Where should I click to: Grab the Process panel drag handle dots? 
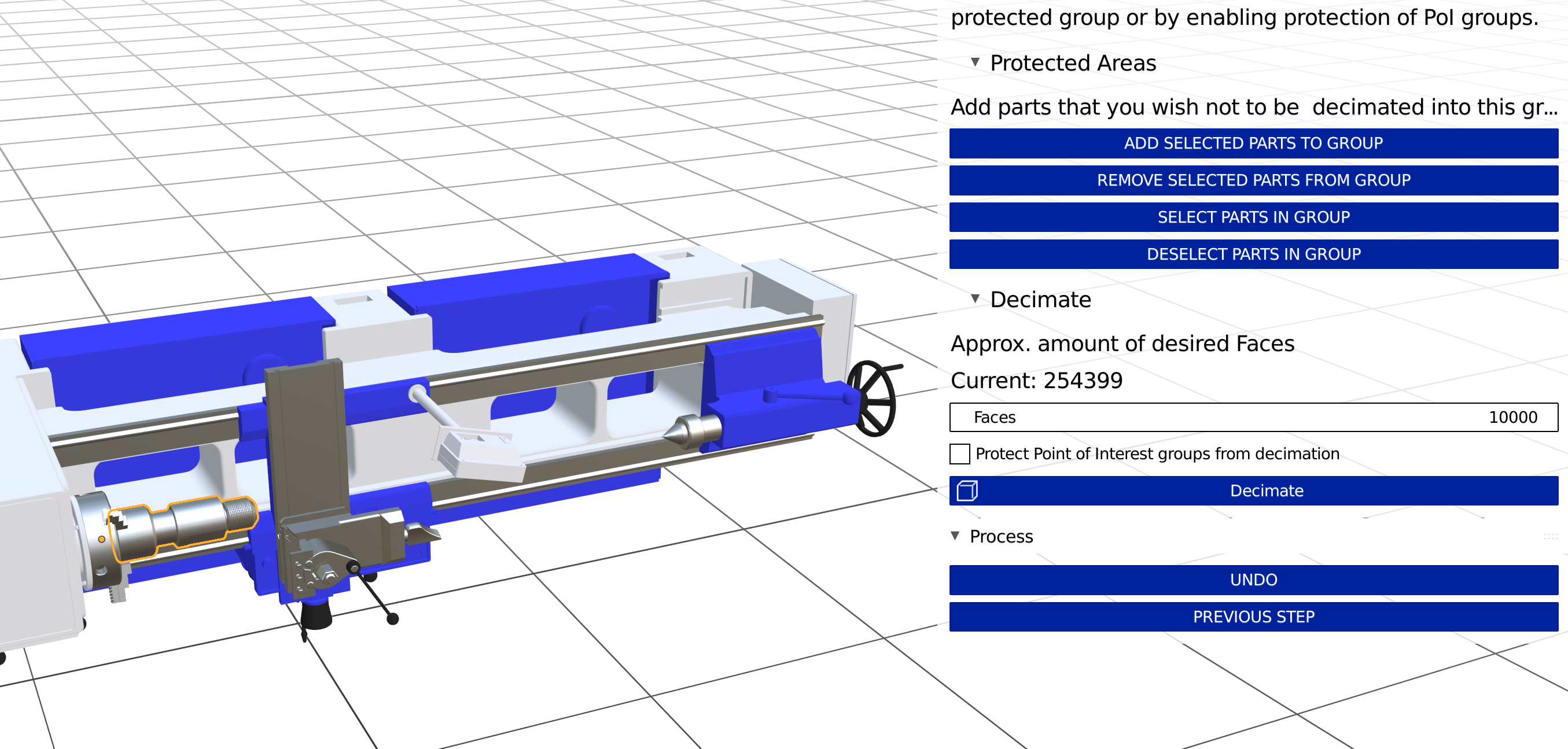[x=1550, y=536]
